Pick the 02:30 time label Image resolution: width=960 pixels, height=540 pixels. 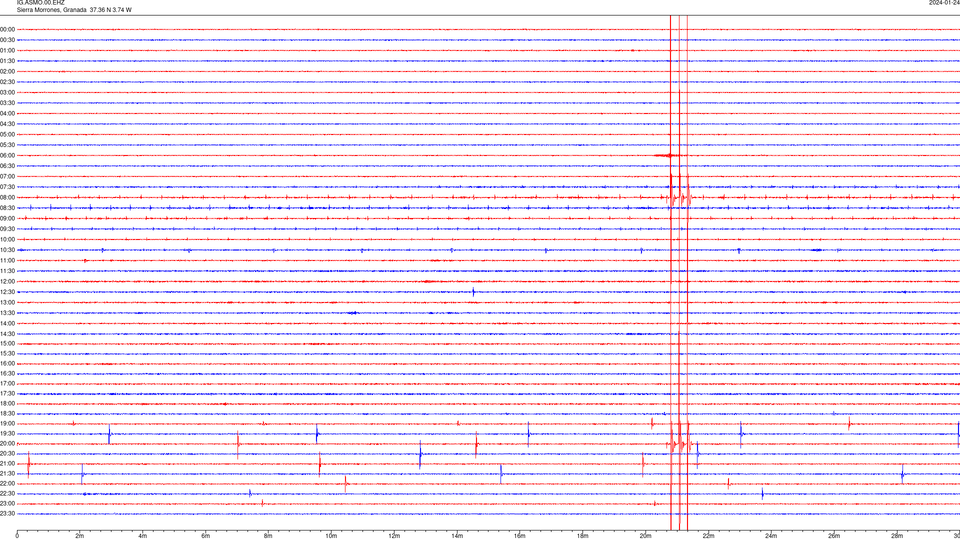point(7,81)
